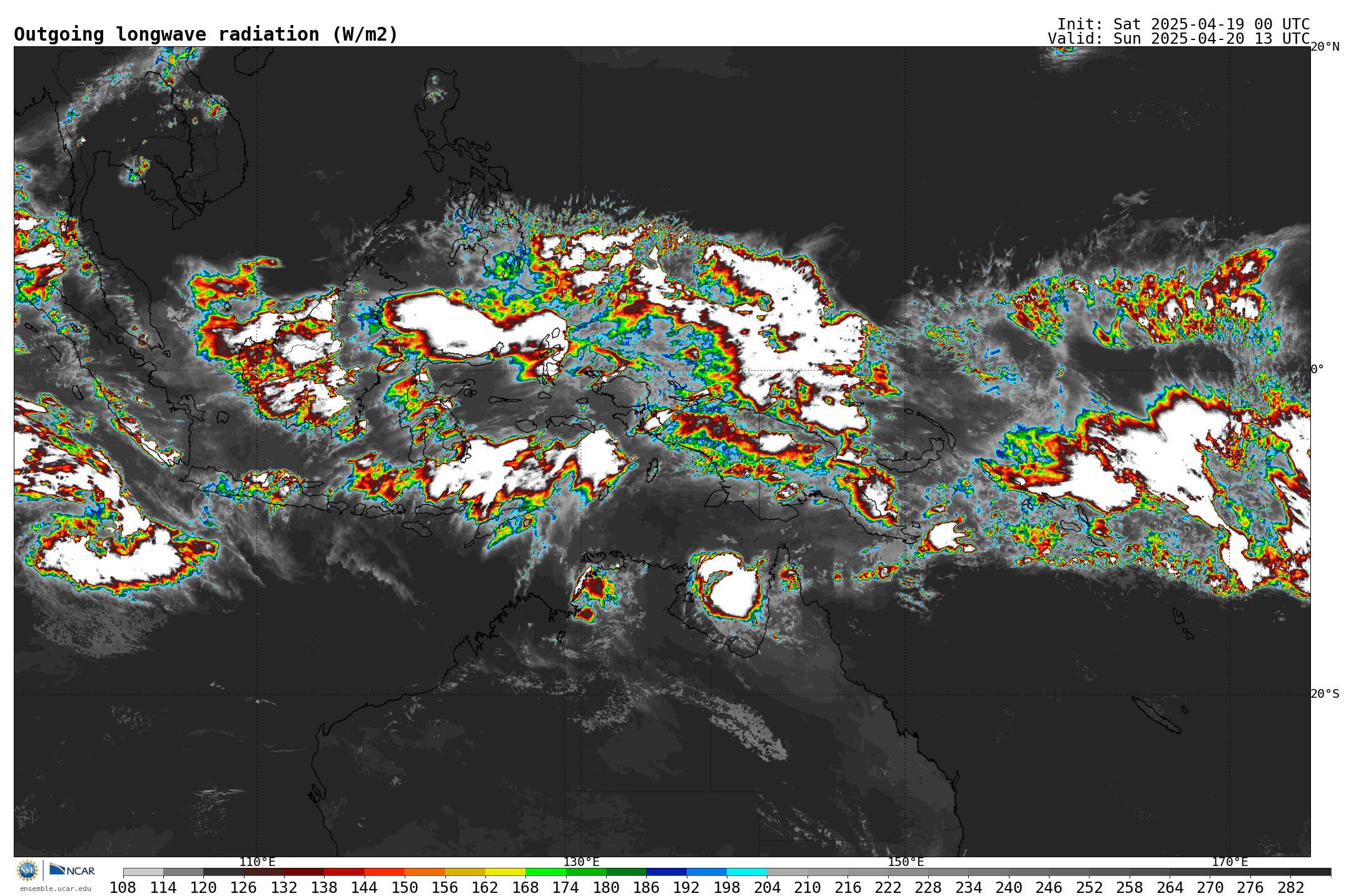Click the '110°E' longitude label
This screenshot has width=1351, height=896.
click(257, 862)
